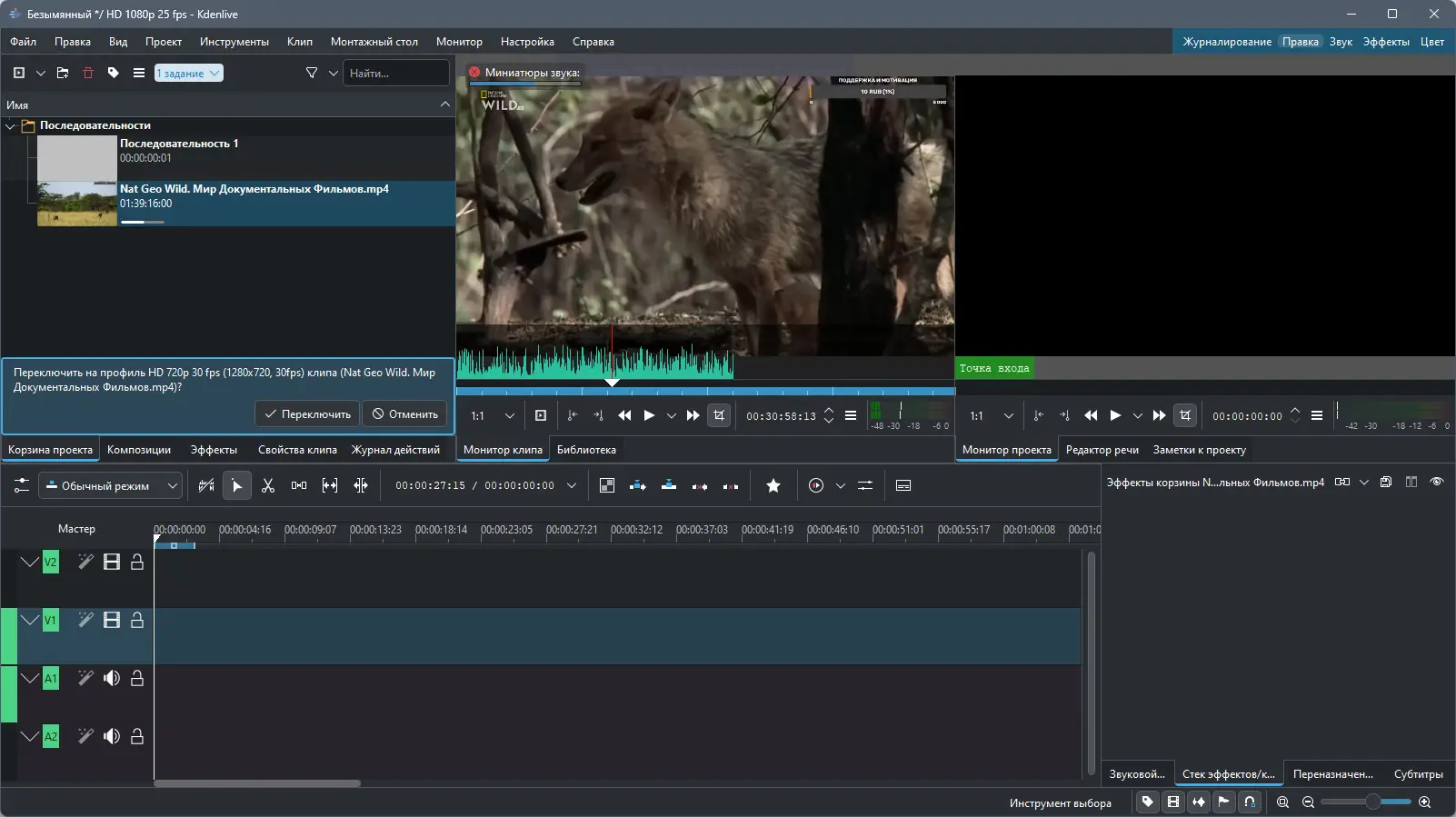Lock video track V2
This screenshot has width=1456, height=817.
tap(137, 563)
